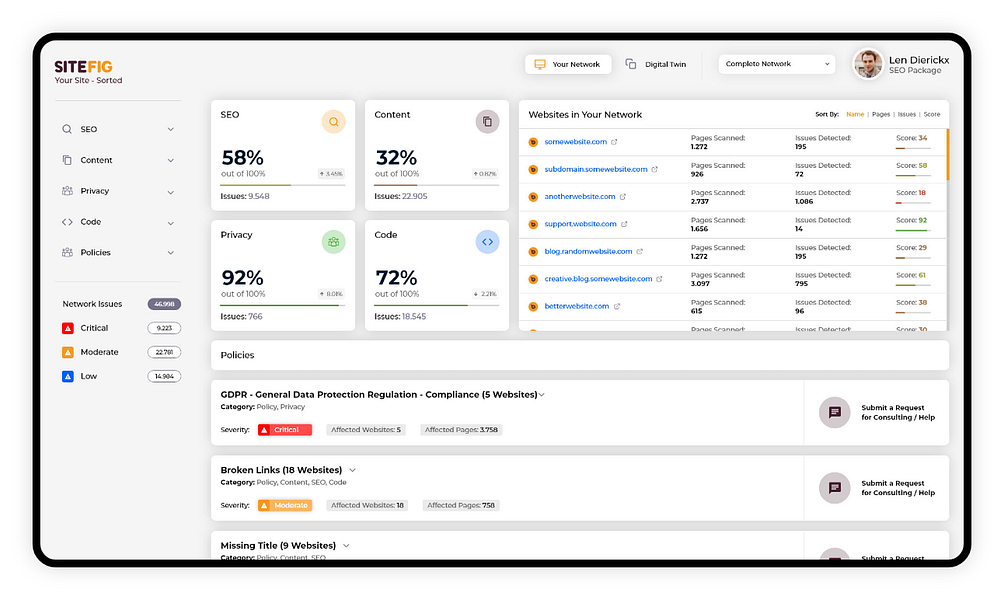Screen dimensions: 1004x600
Task: Click the blue code icon on Code card
Action: 487,242
